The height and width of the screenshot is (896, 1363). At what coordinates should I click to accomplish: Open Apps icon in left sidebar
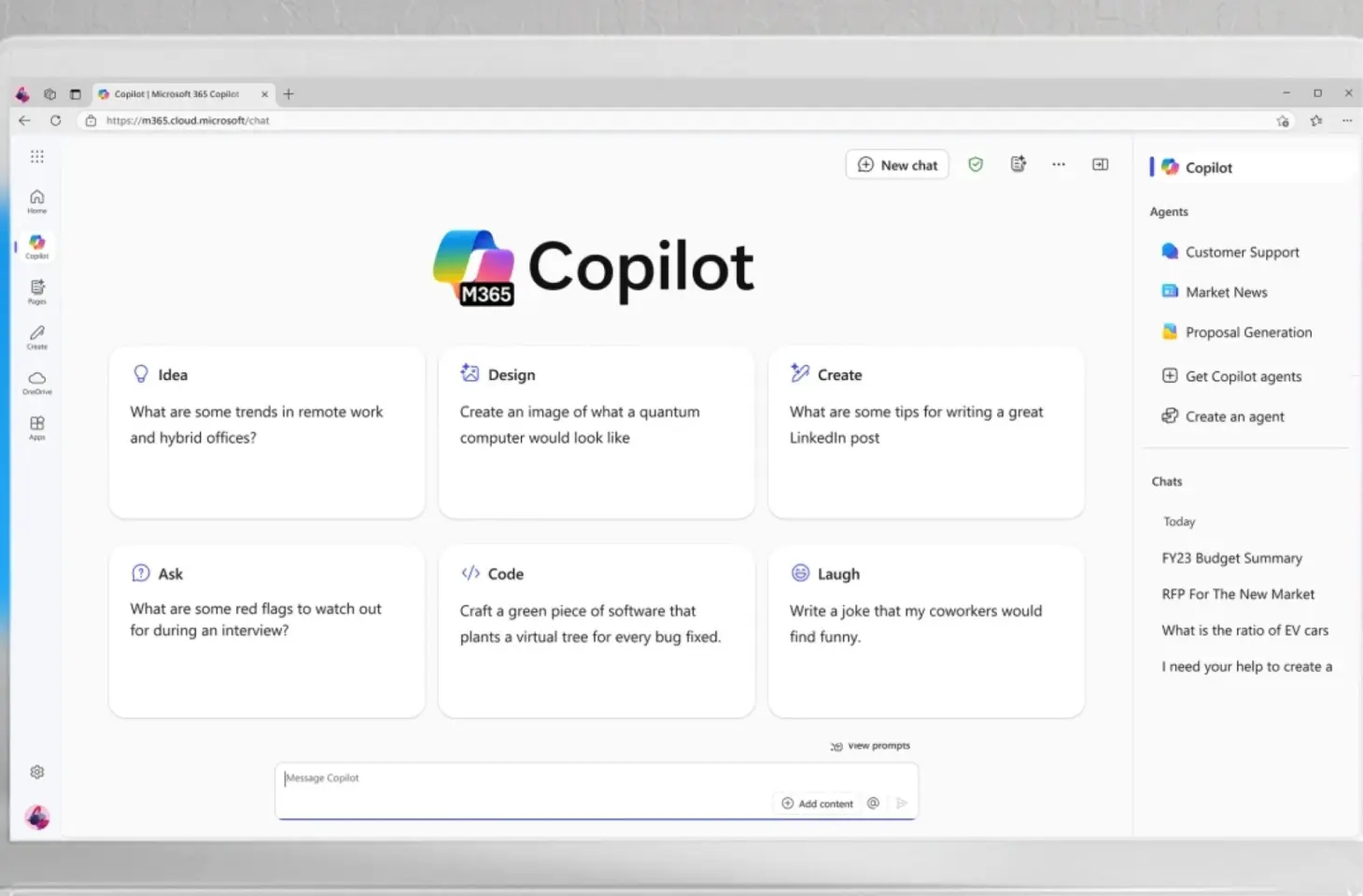point(36,427)
